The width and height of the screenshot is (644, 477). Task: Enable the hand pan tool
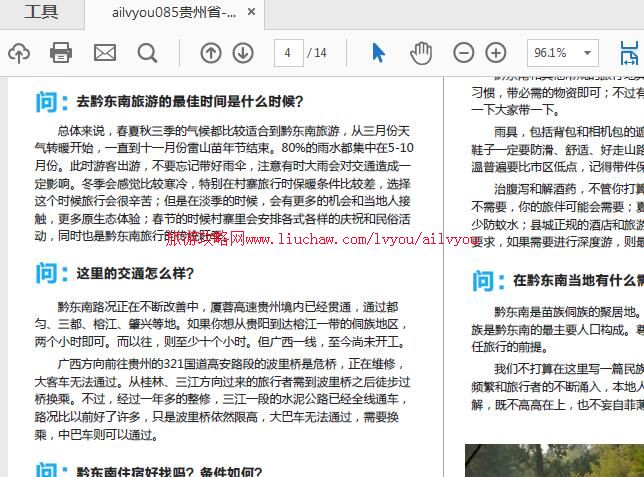(x=421, y=53)
